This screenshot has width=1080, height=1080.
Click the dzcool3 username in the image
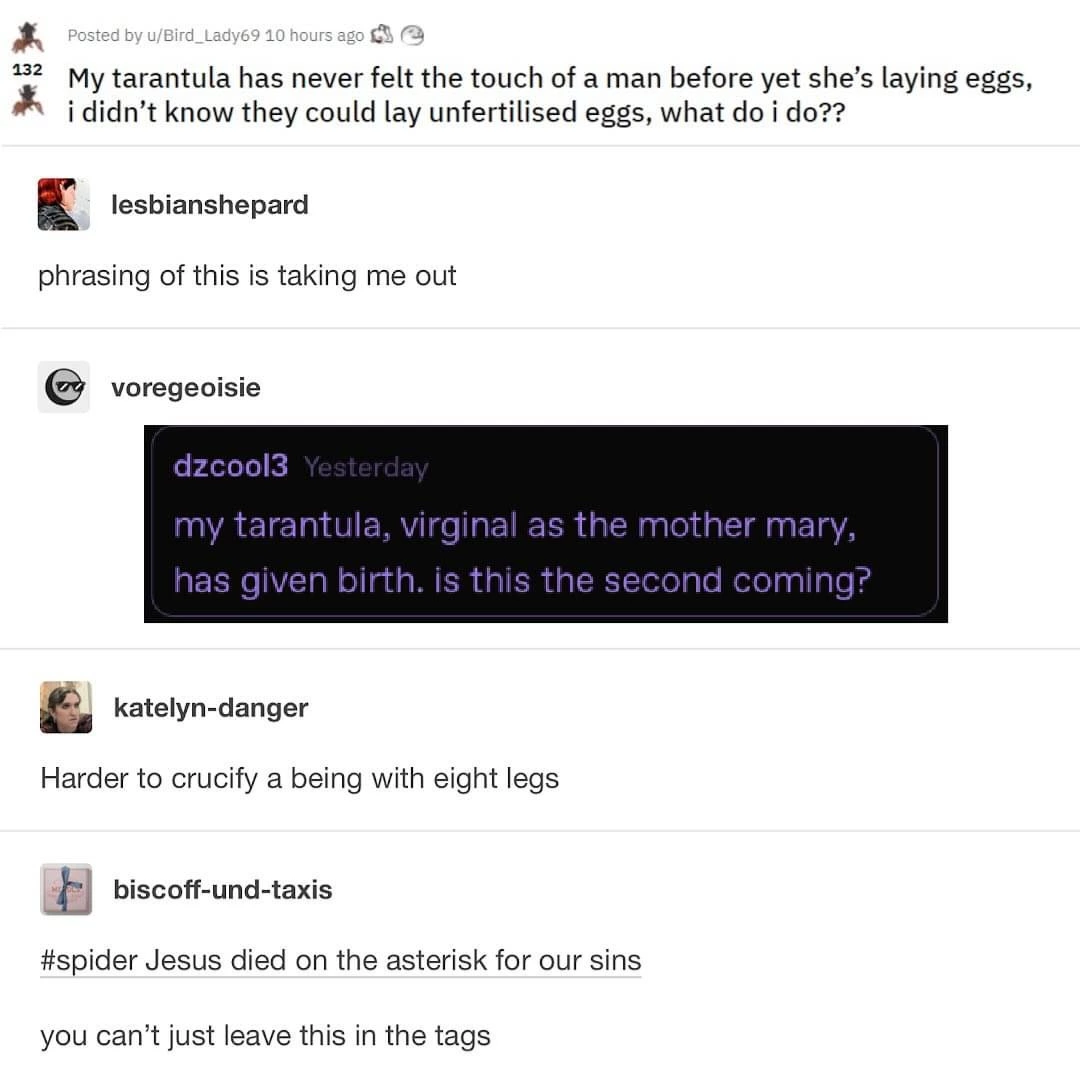(230, 466)
